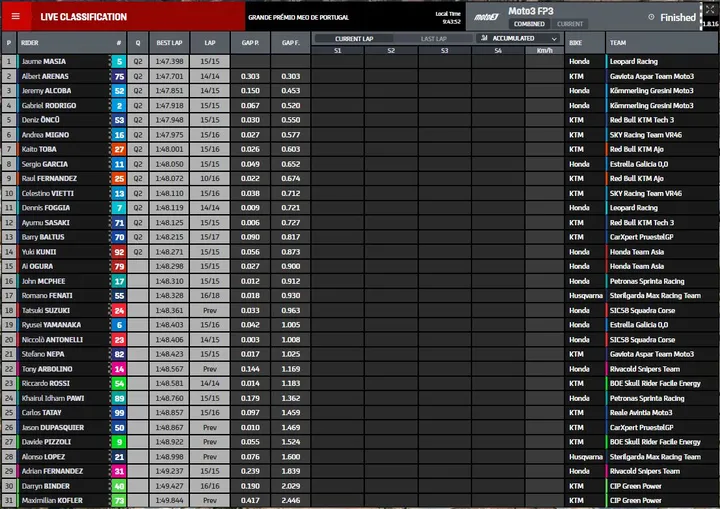Click the Gap P. column header
This screenshot has width=720, height=509.
point(250,43)
